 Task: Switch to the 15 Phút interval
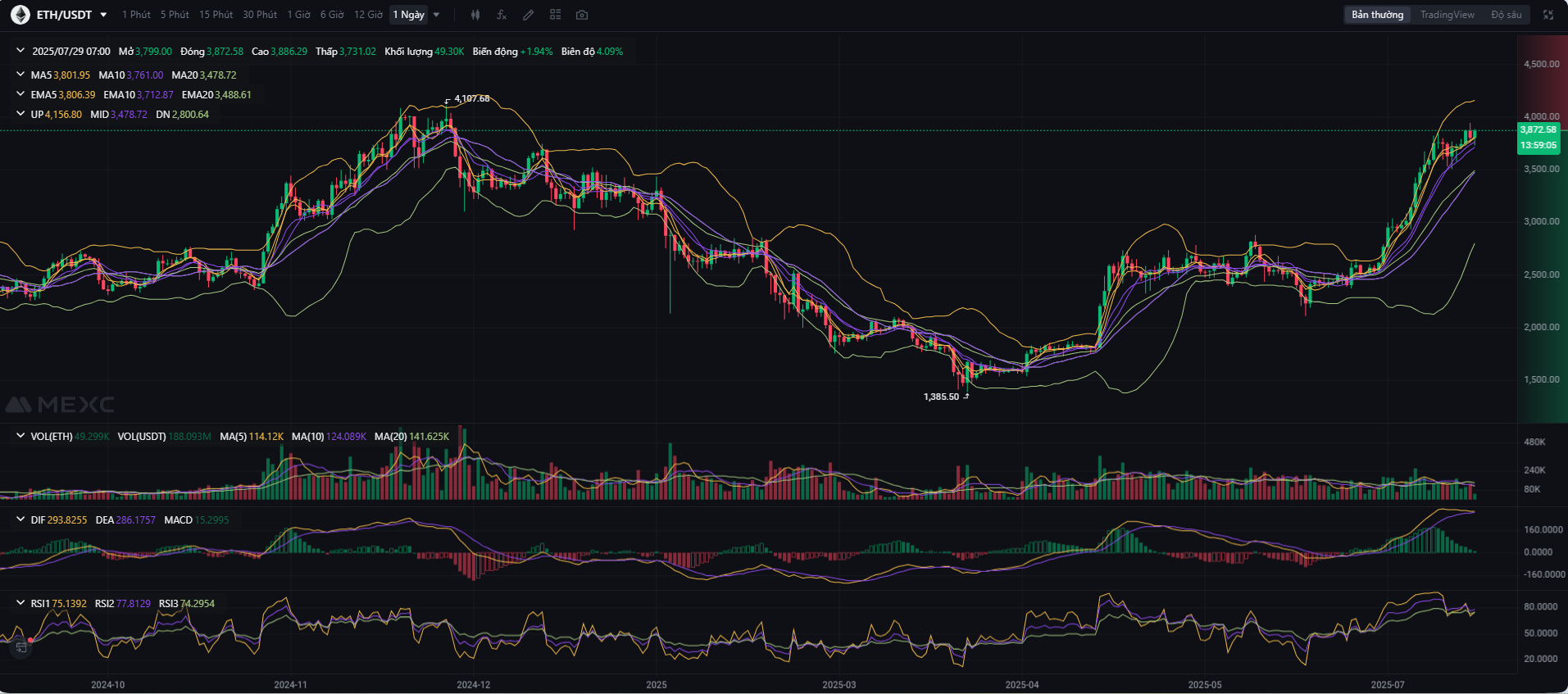tap(216, 15)
